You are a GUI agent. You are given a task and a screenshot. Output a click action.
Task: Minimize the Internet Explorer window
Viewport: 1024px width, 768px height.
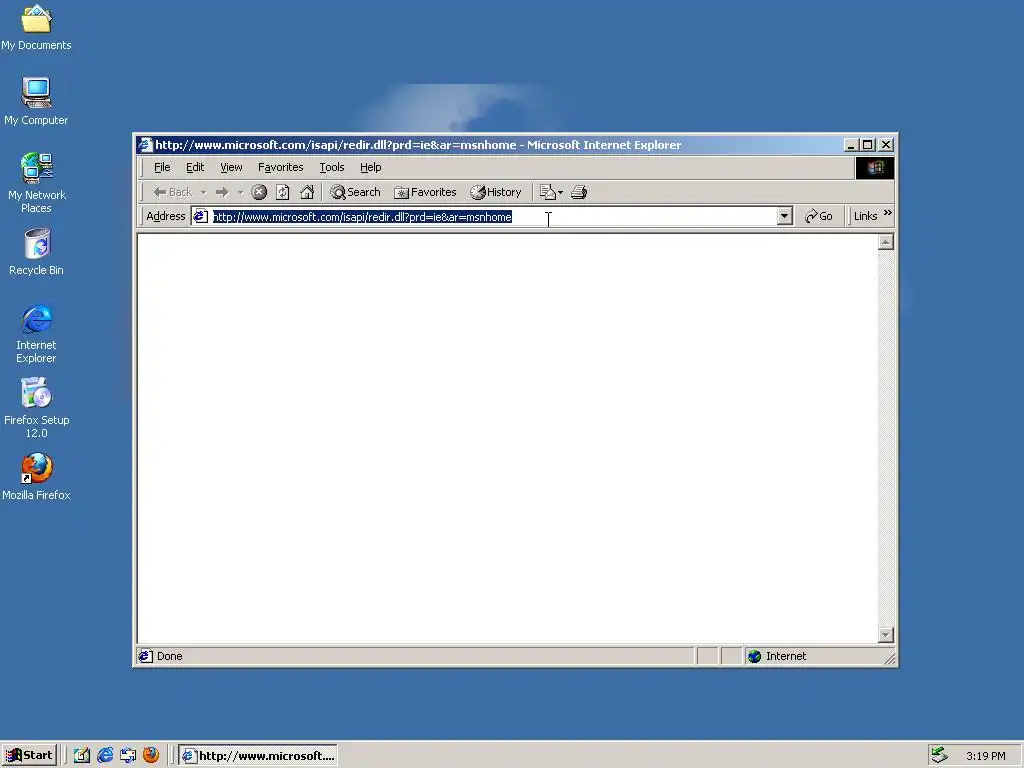[x=850, y=145]
